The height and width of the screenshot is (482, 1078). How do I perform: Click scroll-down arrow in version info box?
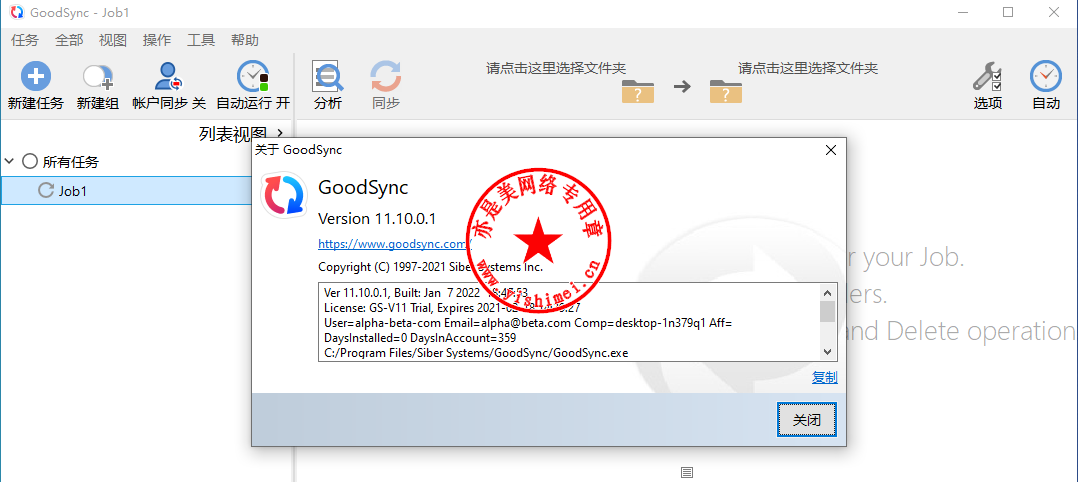(x=828, y=351)
